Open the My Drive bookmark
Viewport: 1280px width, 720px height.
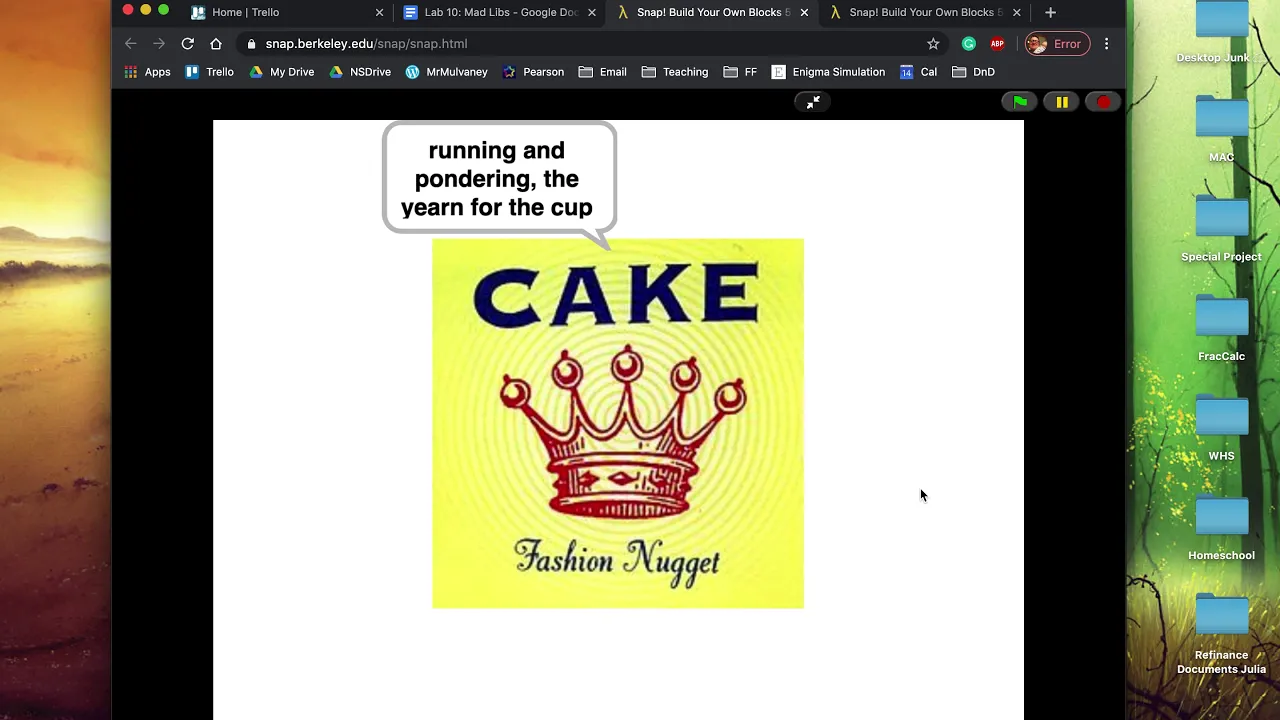281,72
